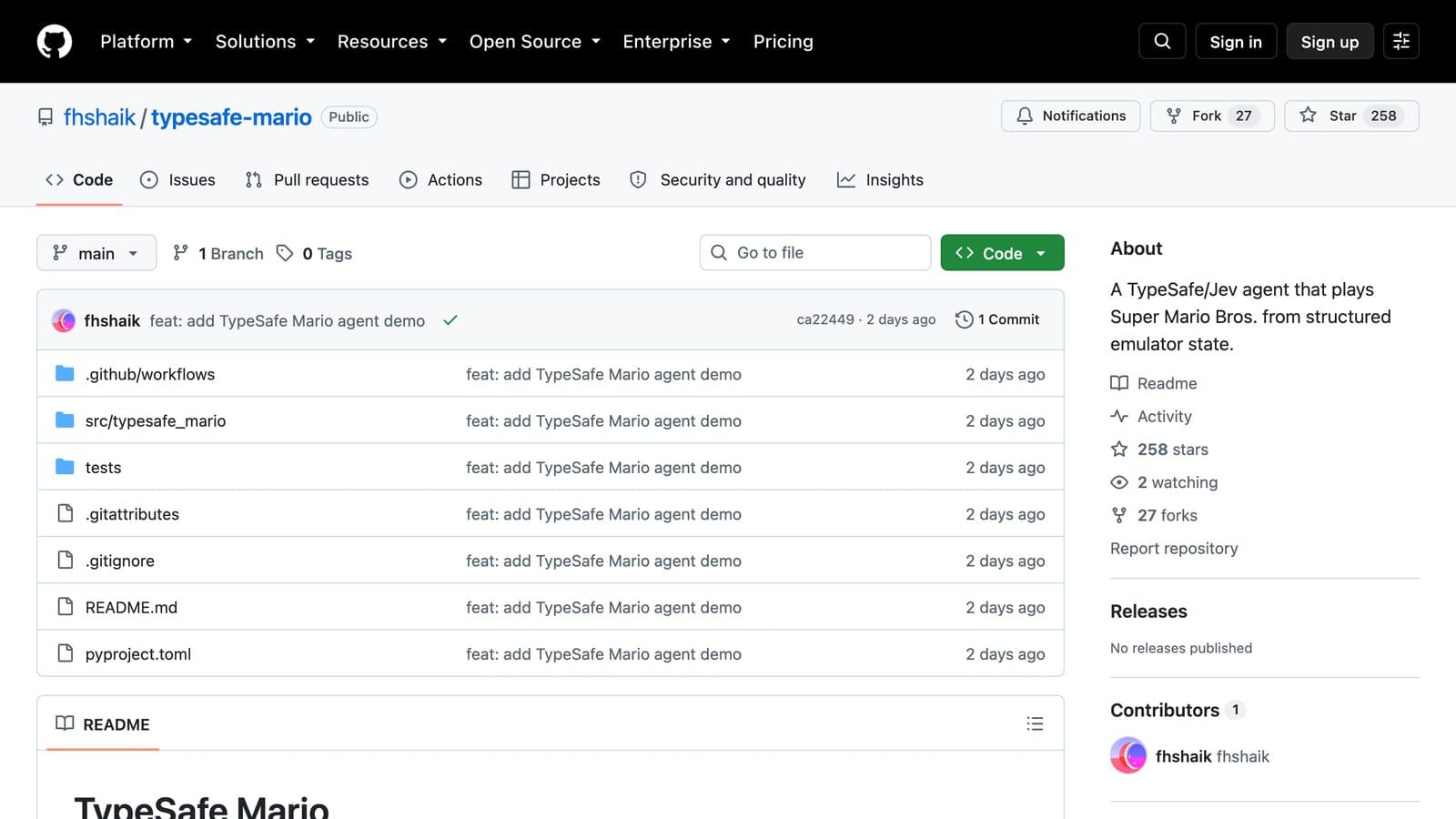Open the Readme link in About sidebar

[x=1154, y=383]
